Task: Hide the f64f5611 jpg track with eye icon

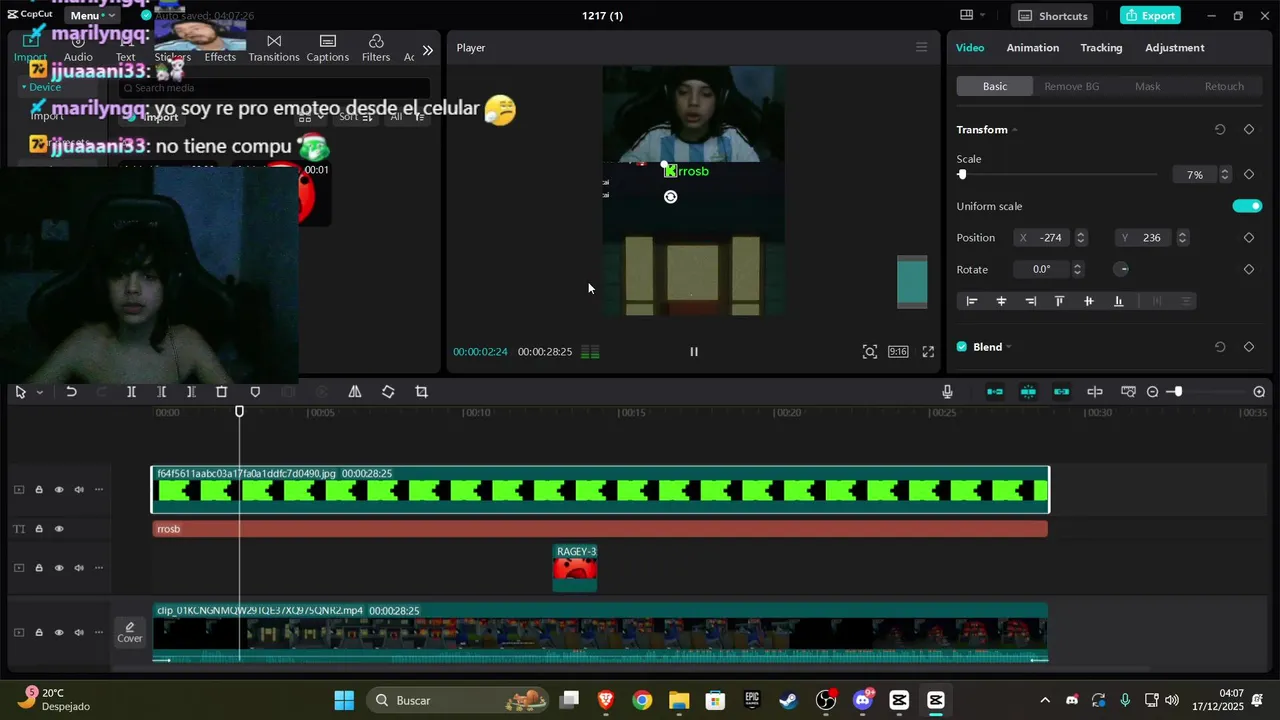Action: 59,490
